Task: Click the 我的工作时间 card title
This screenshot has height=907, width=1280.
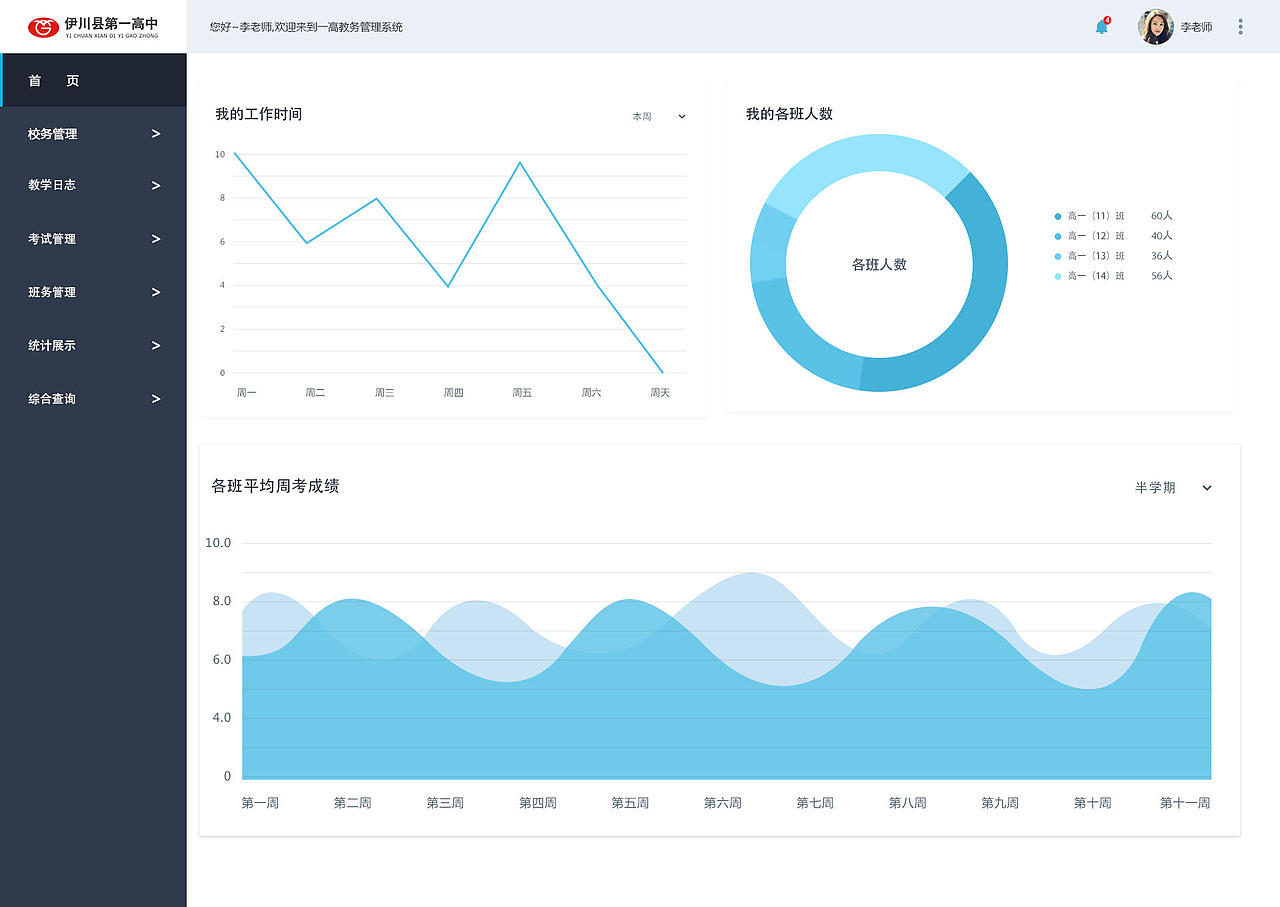Action: click(258, 114)
